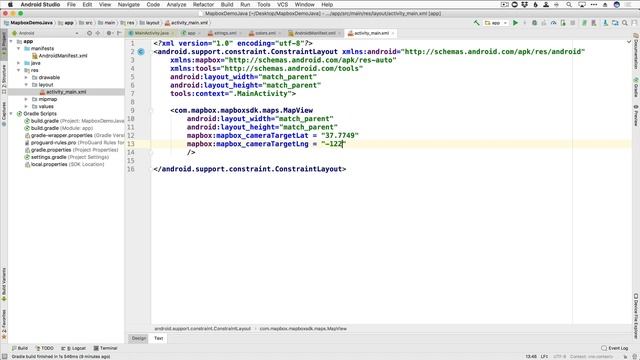Expand the java folder
Viewport: 640px width, 360px height.
(x=19, y=63)
